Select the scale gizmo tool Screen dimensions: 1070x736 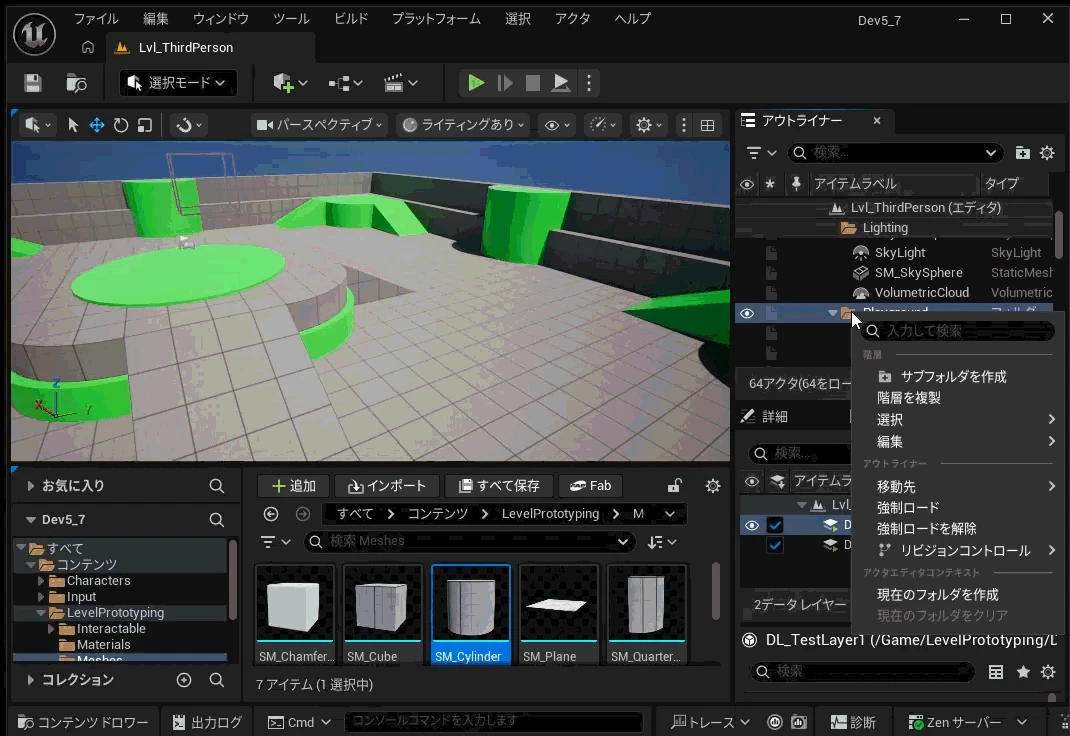[x=145, y=125]
